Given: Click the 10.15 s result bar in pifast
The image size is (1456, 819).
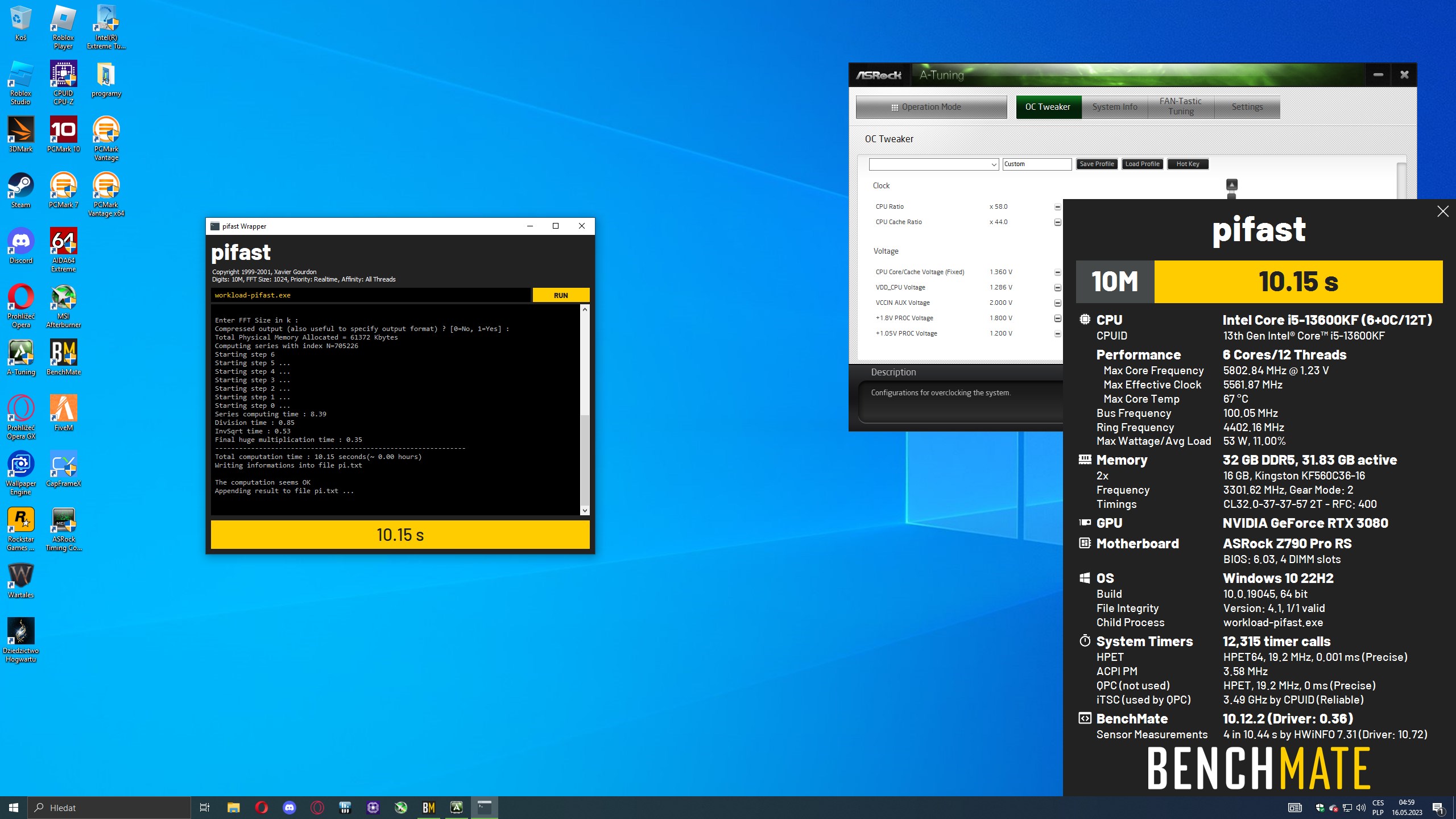Looking at the screenshot, I should 400,535.
